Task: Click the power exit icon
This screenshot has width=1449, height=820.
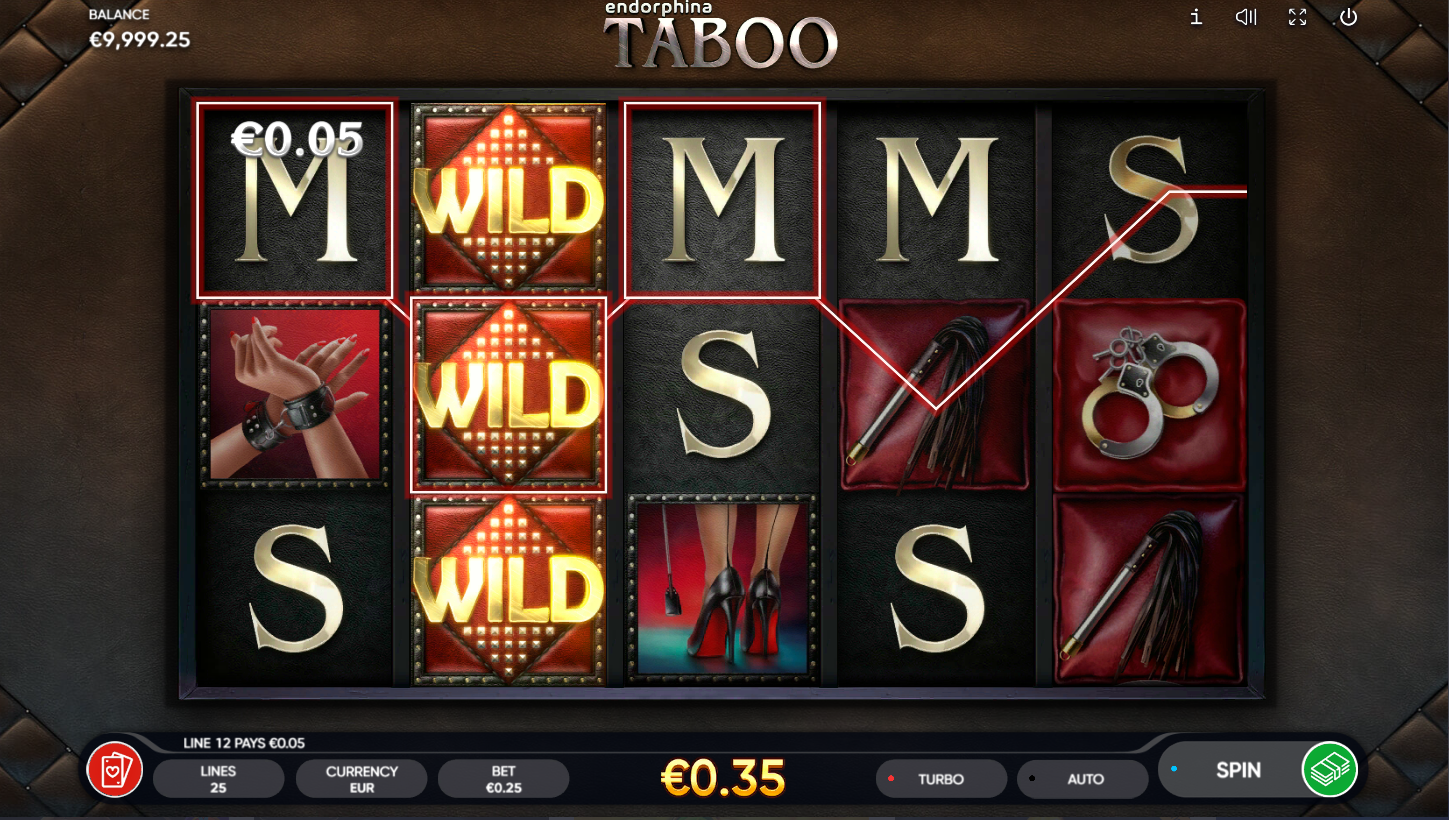Action: click(x=1348, y=17)
